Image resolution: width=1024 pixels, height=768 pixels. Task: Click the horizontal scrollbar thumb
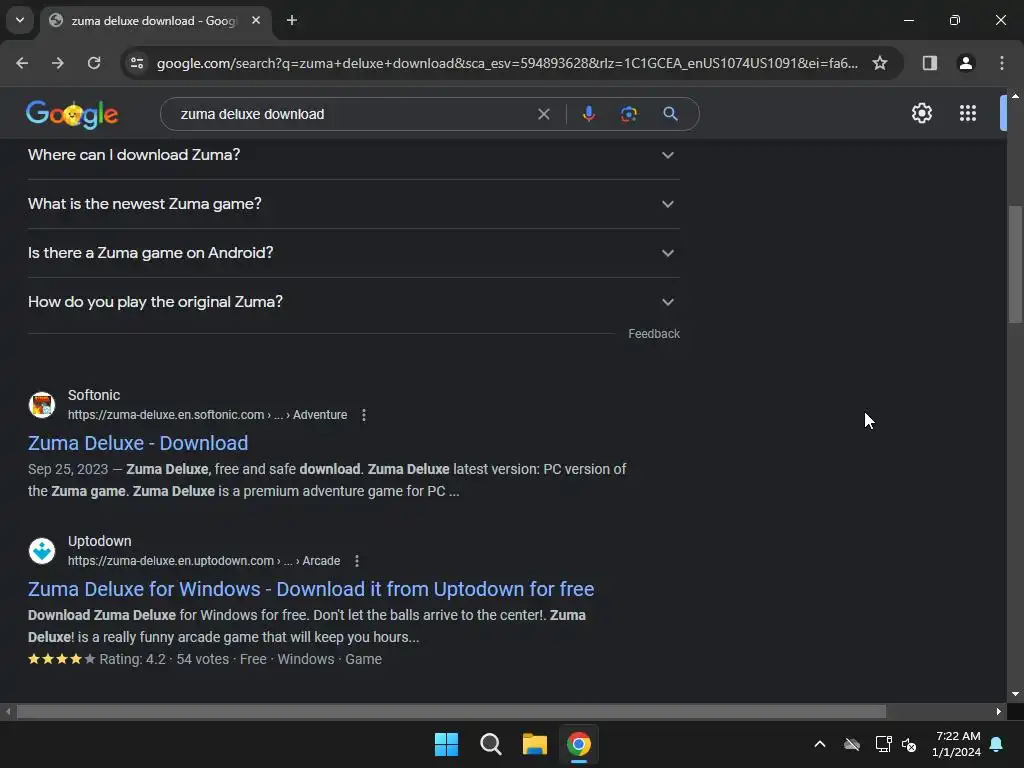click(x=451, y=711)
